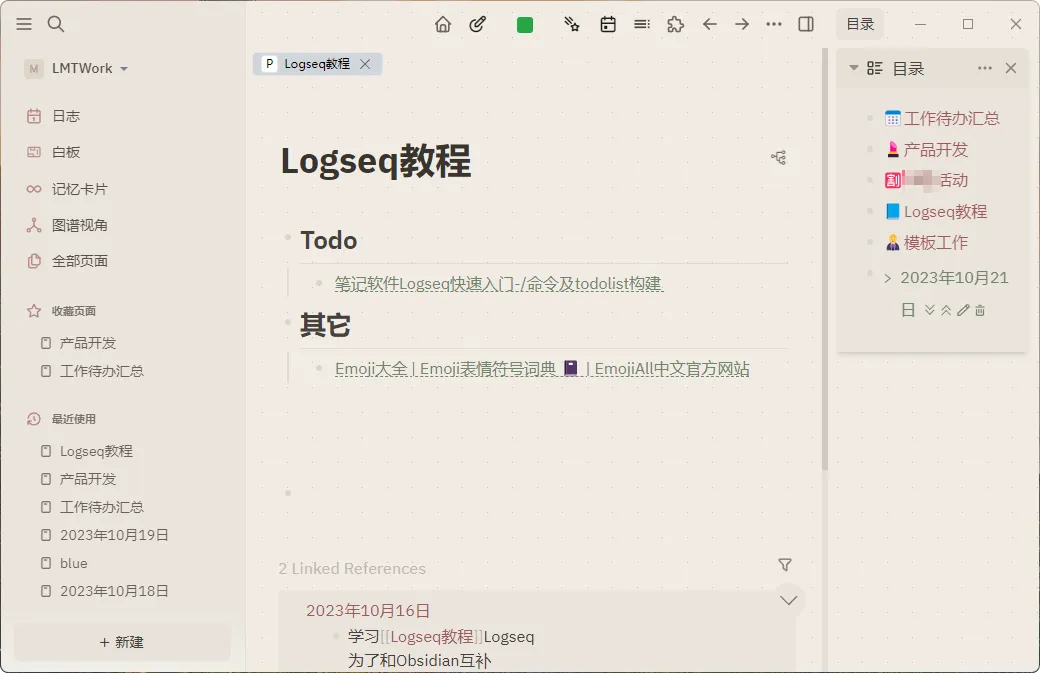
Task: Click the 目录 panel list icon
Action: coord(875,68)
